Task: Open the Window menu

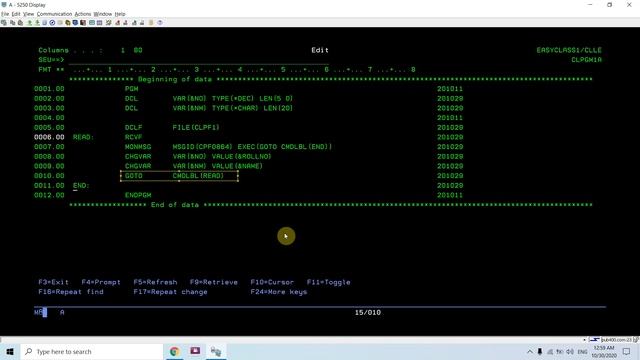Action: (x=103, y=14)
